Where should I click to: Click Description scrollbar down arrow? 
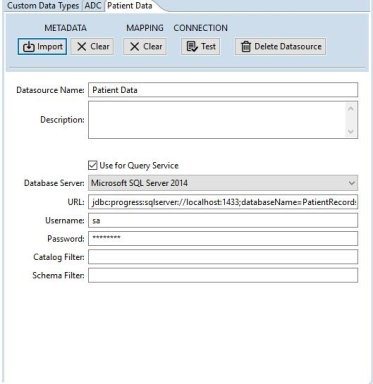(351, 132)
